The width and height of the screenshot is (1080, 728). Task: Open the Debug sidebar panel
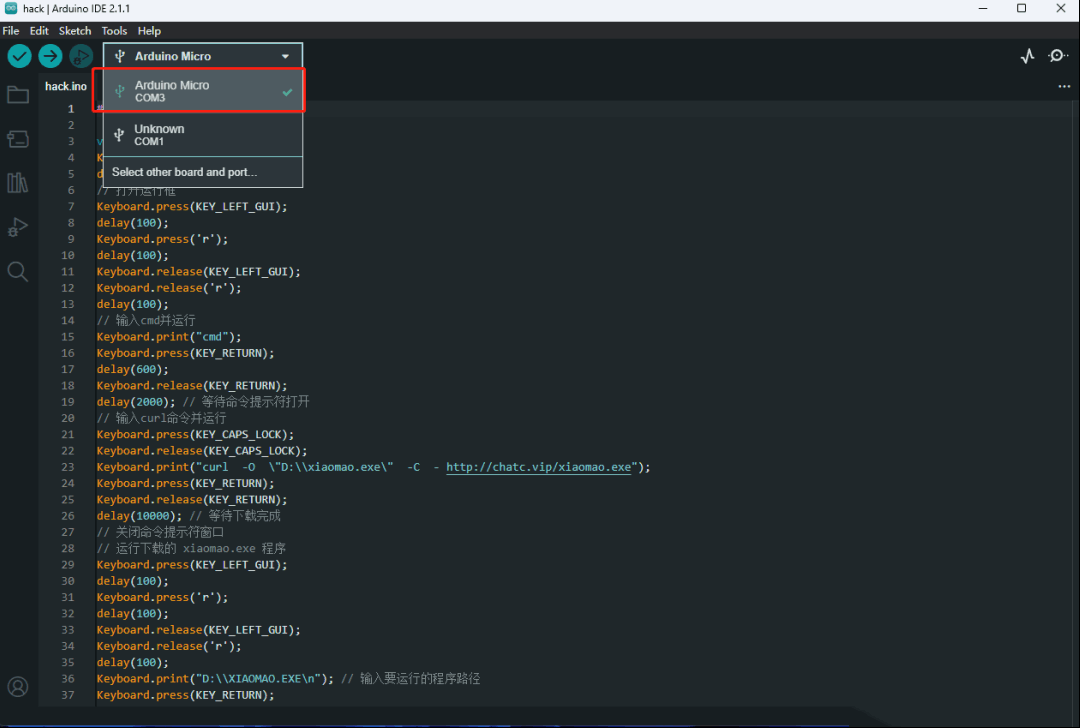click(x=18, y=227)
